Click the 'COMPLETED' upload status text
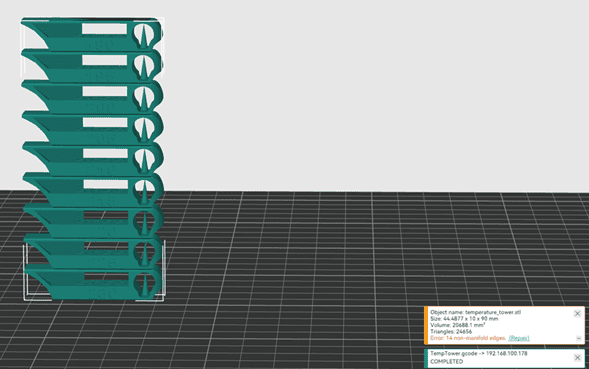Viewport: 589px width, 369px height. point(446,361)
